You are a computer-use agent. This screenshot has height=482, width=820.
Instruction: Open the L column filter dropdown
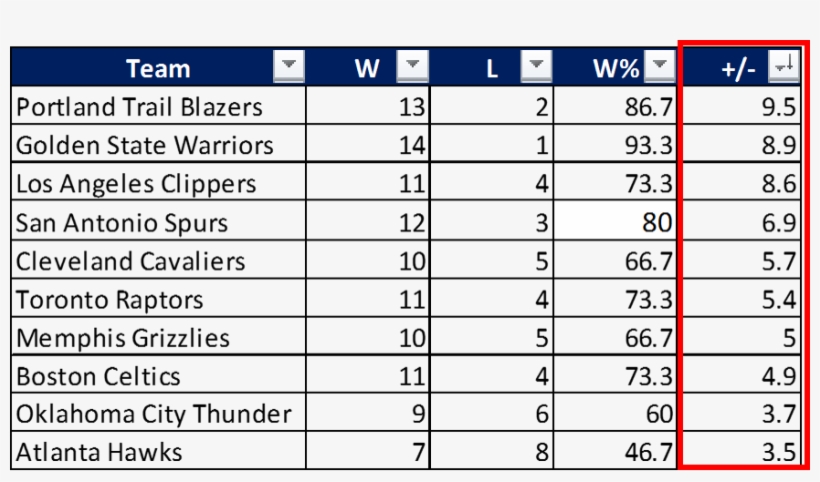537,67
